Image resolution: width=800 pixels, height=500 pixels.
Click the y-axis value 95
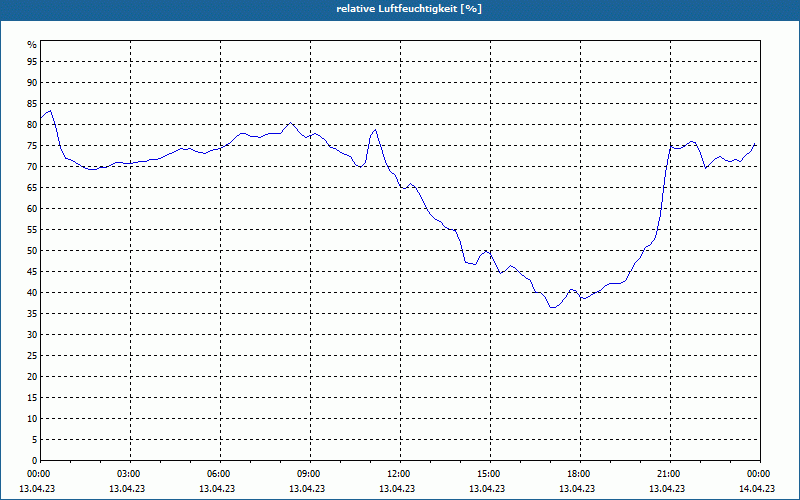[32, 62]
